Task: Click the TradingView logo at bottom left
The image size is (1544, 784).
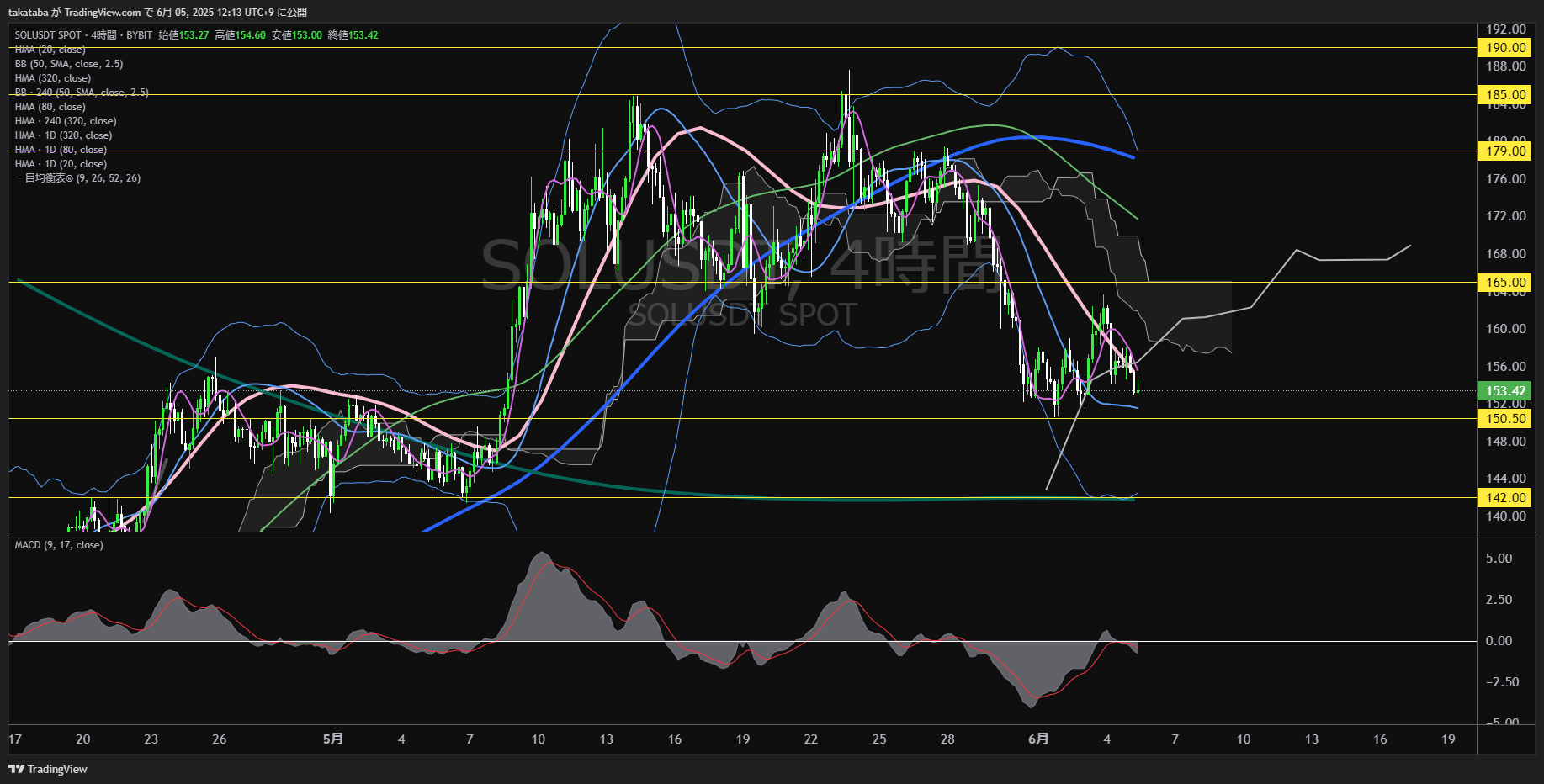Action: tap(48, 769)
